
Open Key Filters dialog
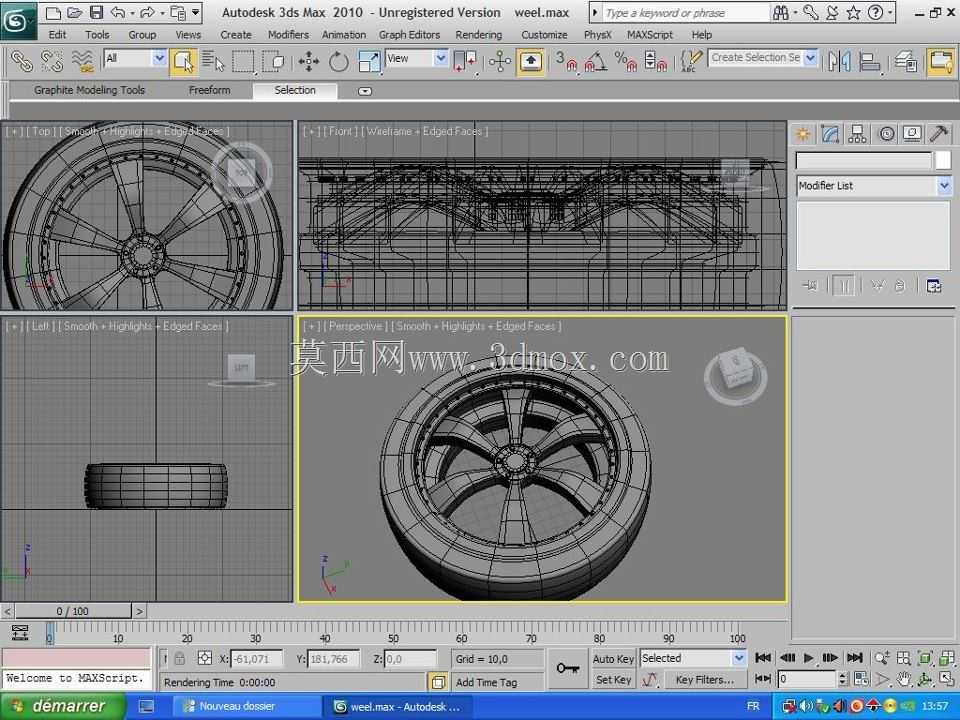[705, 680]
